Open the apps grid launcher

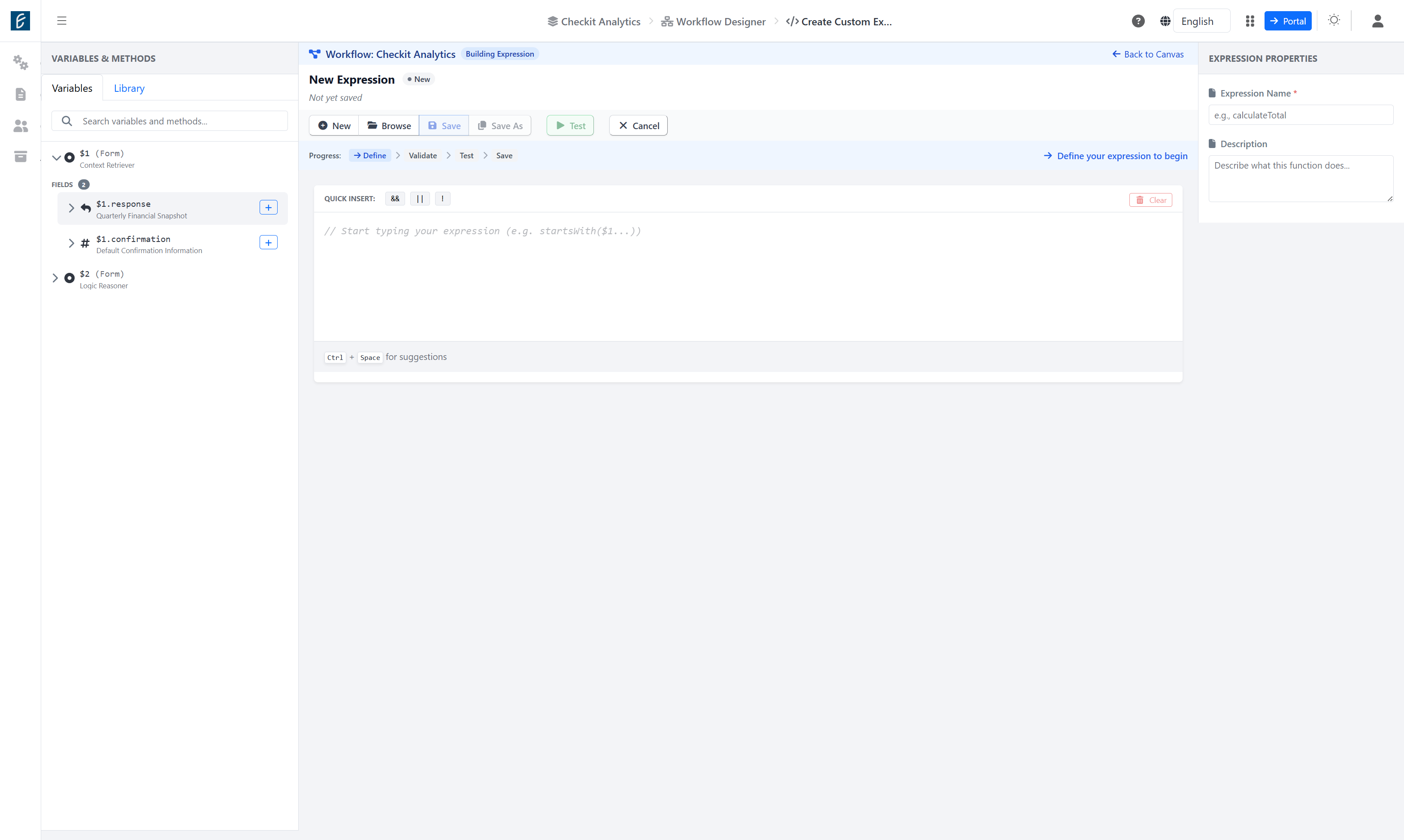pos(1250,21)
